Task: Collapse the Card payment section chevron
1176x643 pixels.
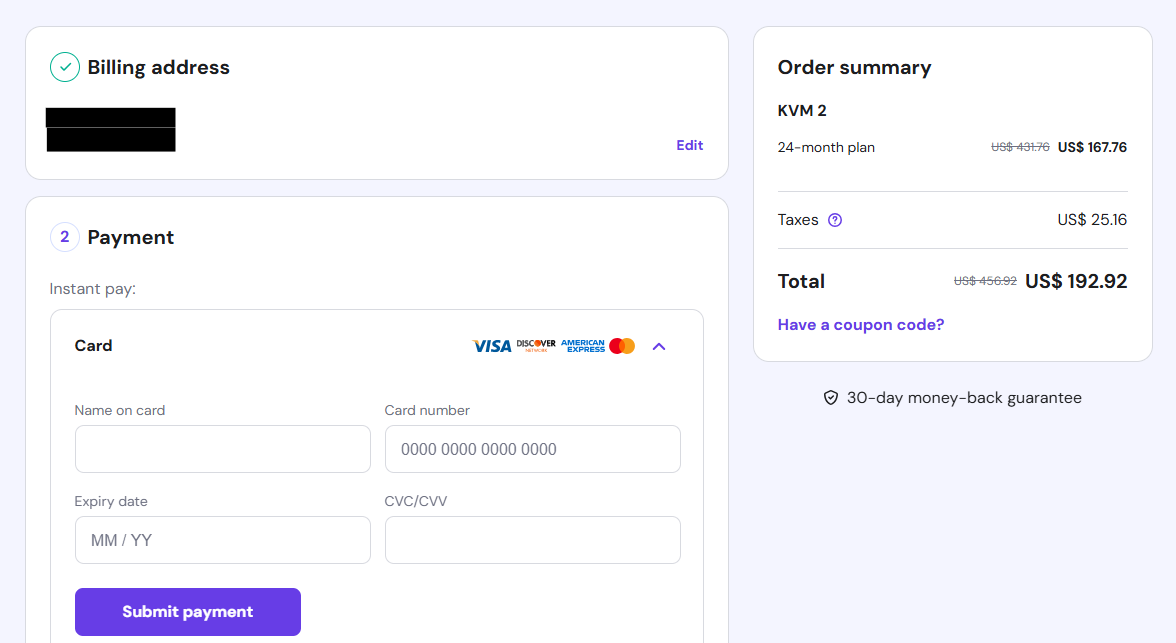Action: tap(658, 346)
